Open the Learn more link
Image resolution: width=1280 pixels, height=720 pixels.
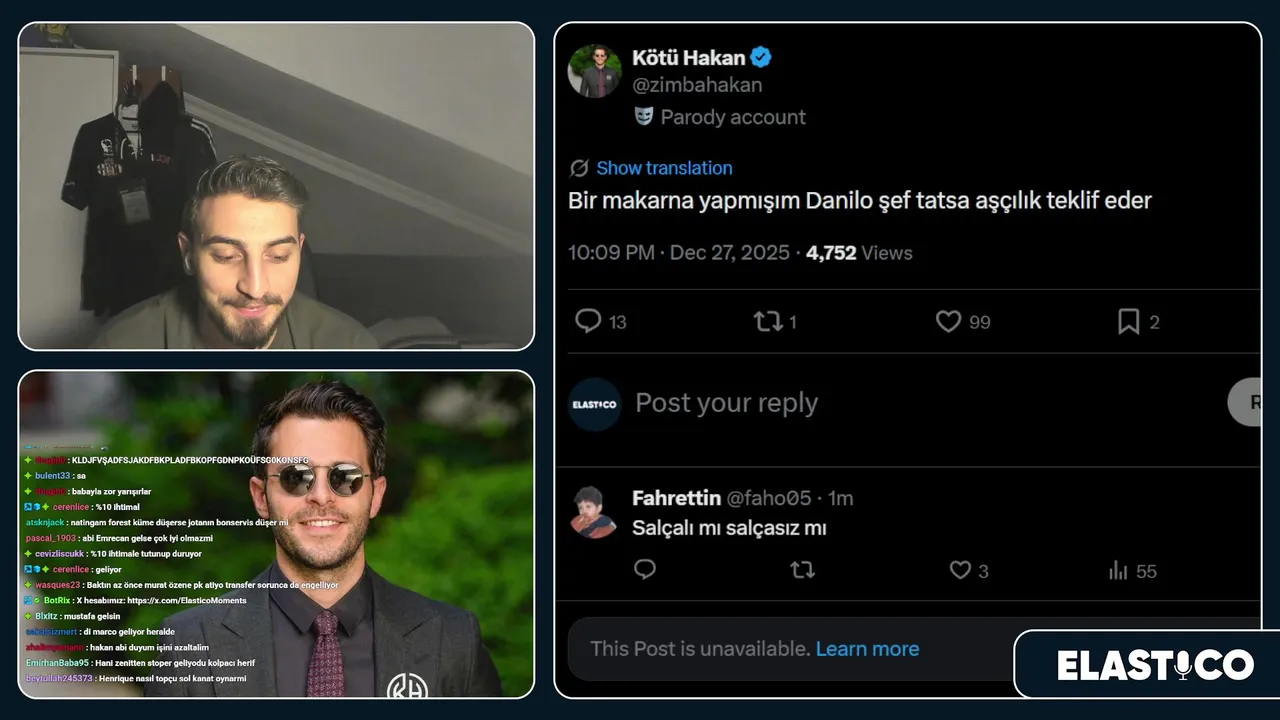(x=867, y=649)
